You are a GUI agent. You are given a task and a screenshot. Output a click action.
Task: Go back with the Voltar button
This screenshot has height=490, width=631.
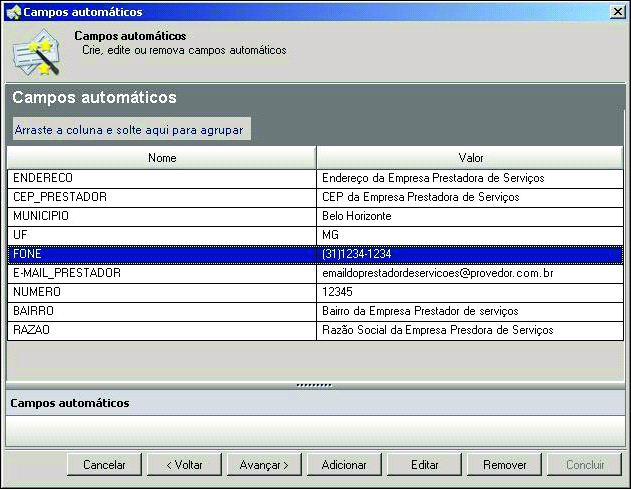point(184,465)
